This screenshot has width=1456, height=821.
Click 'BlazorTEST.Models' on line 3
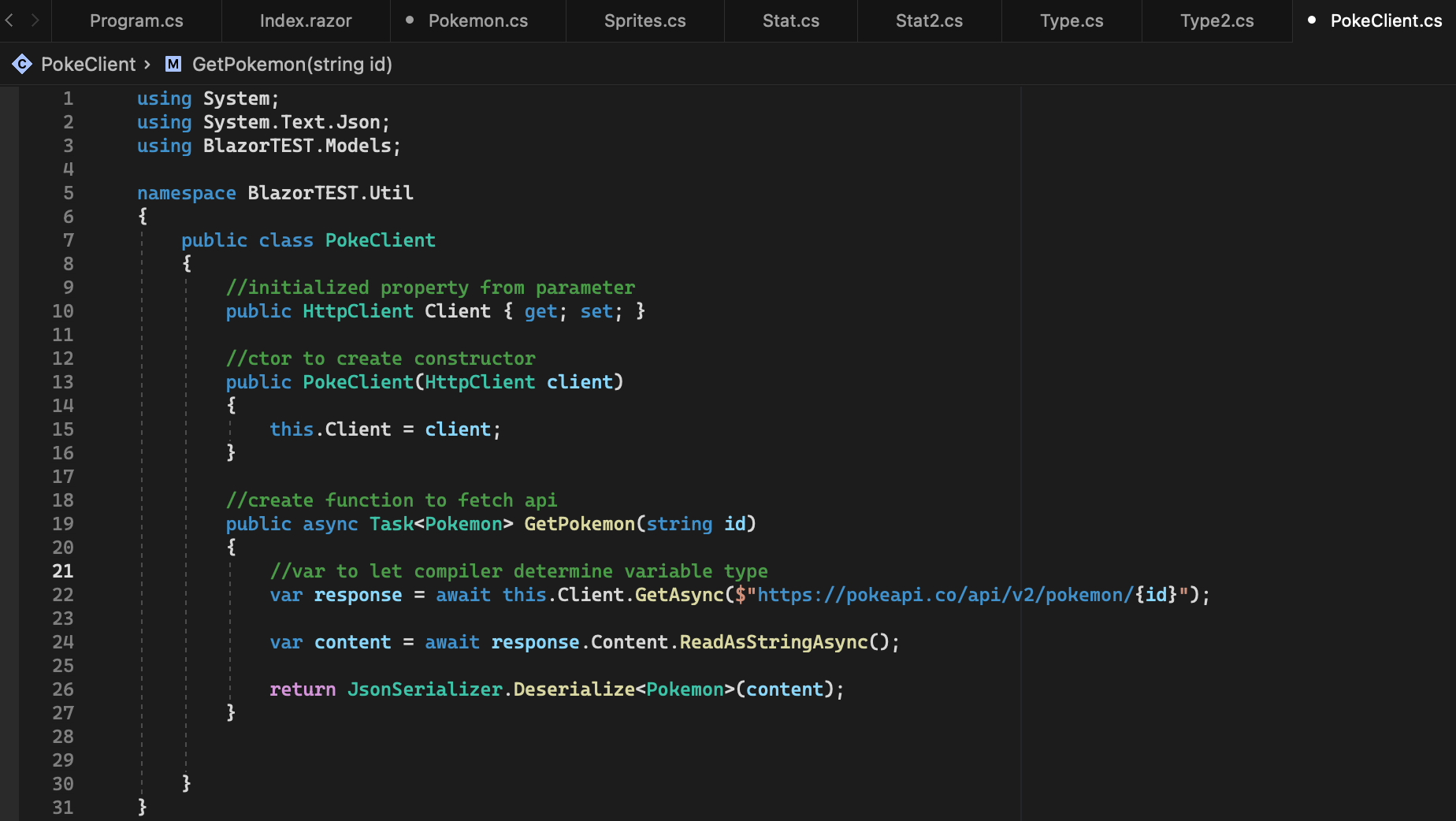297,146
